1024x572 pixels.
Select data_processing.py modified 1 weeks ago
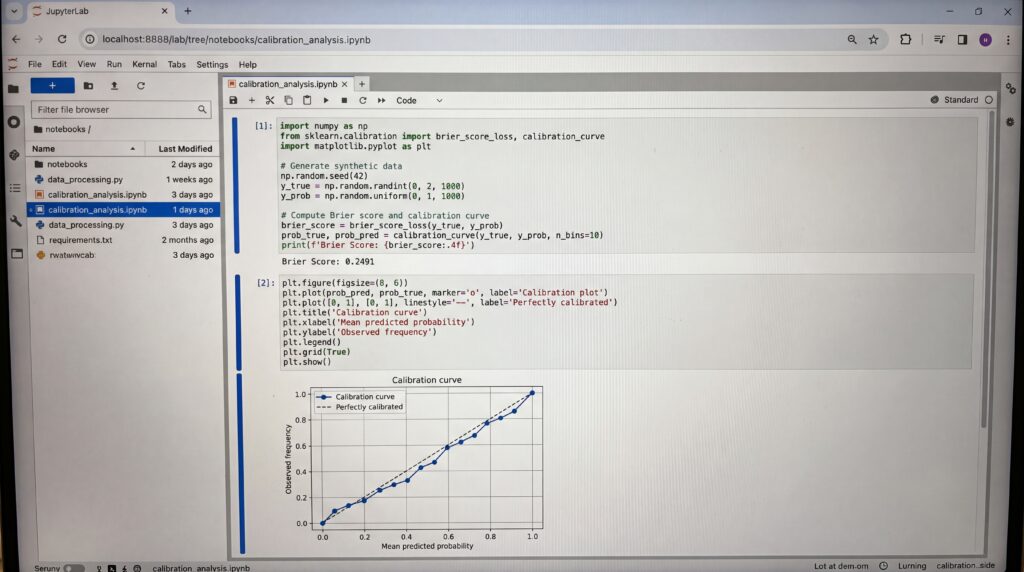(x=123, y=180)
